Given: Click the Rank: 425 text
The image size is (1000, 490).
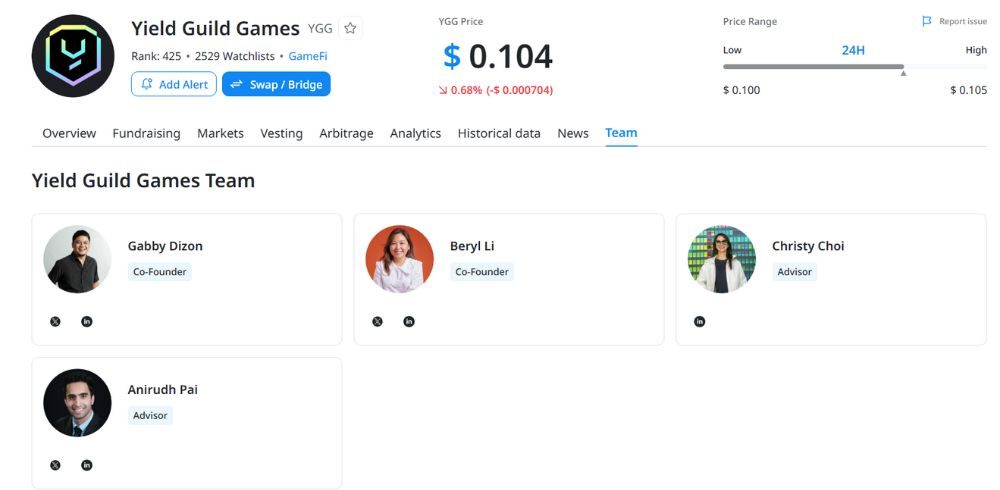Looking at the screenshot, I should (156, 56).
